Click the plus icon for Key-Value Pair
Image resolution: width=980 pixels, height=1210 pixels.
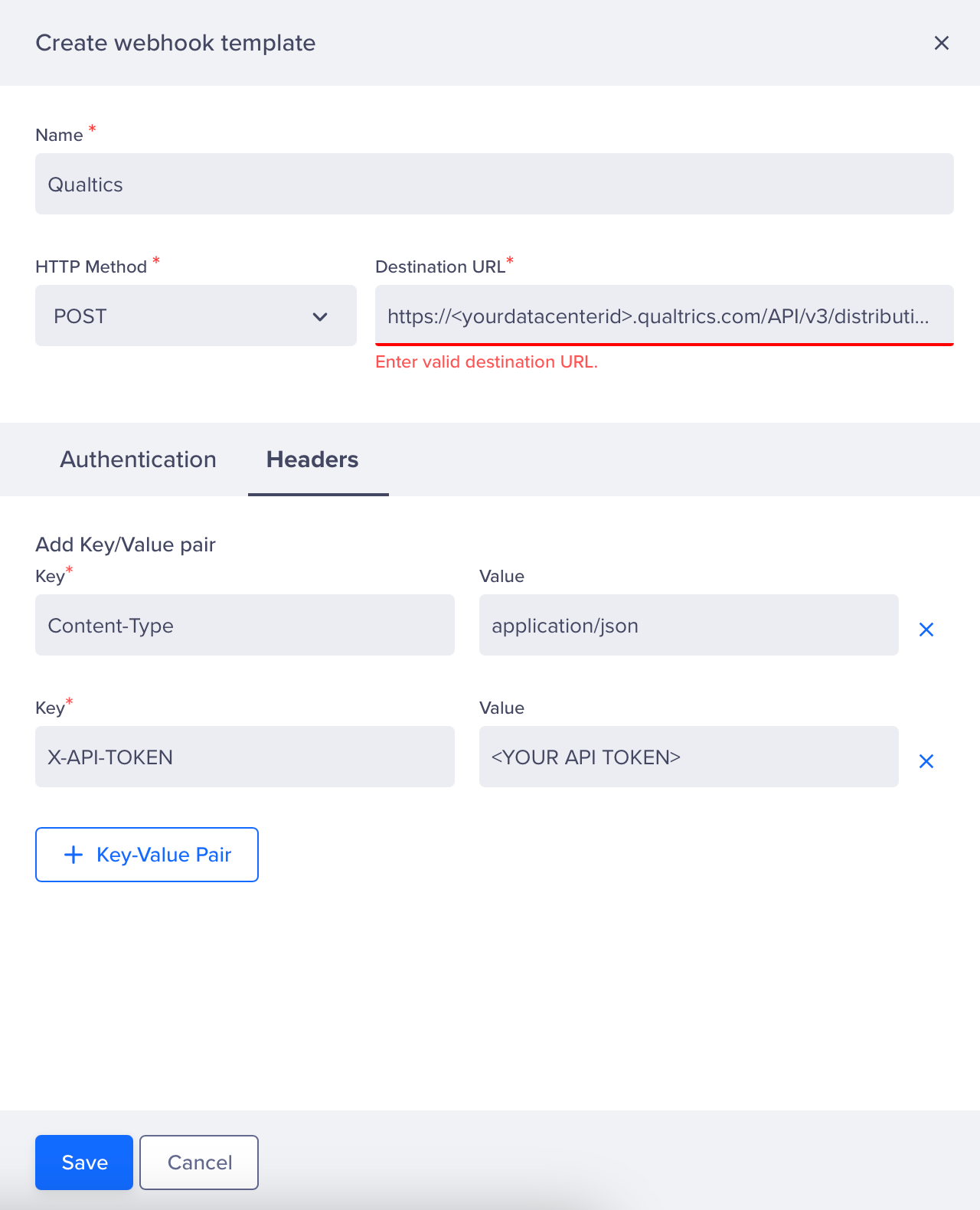(73, 855)
